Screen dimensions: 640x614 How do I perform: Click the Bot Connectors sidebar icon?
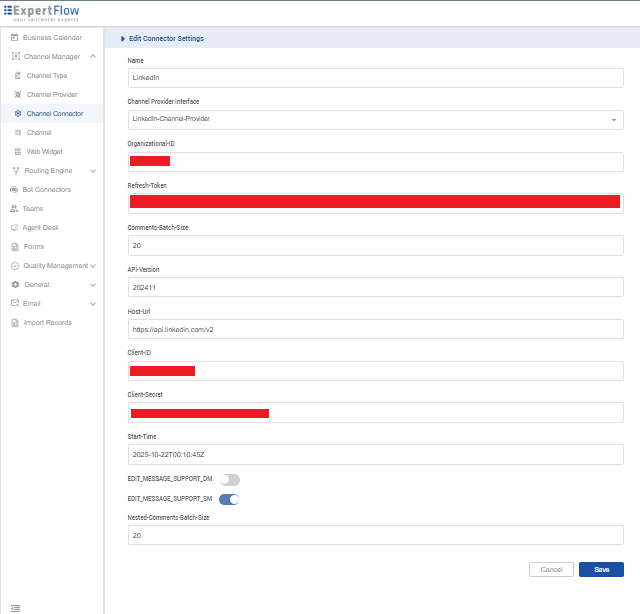click(13, 190)
